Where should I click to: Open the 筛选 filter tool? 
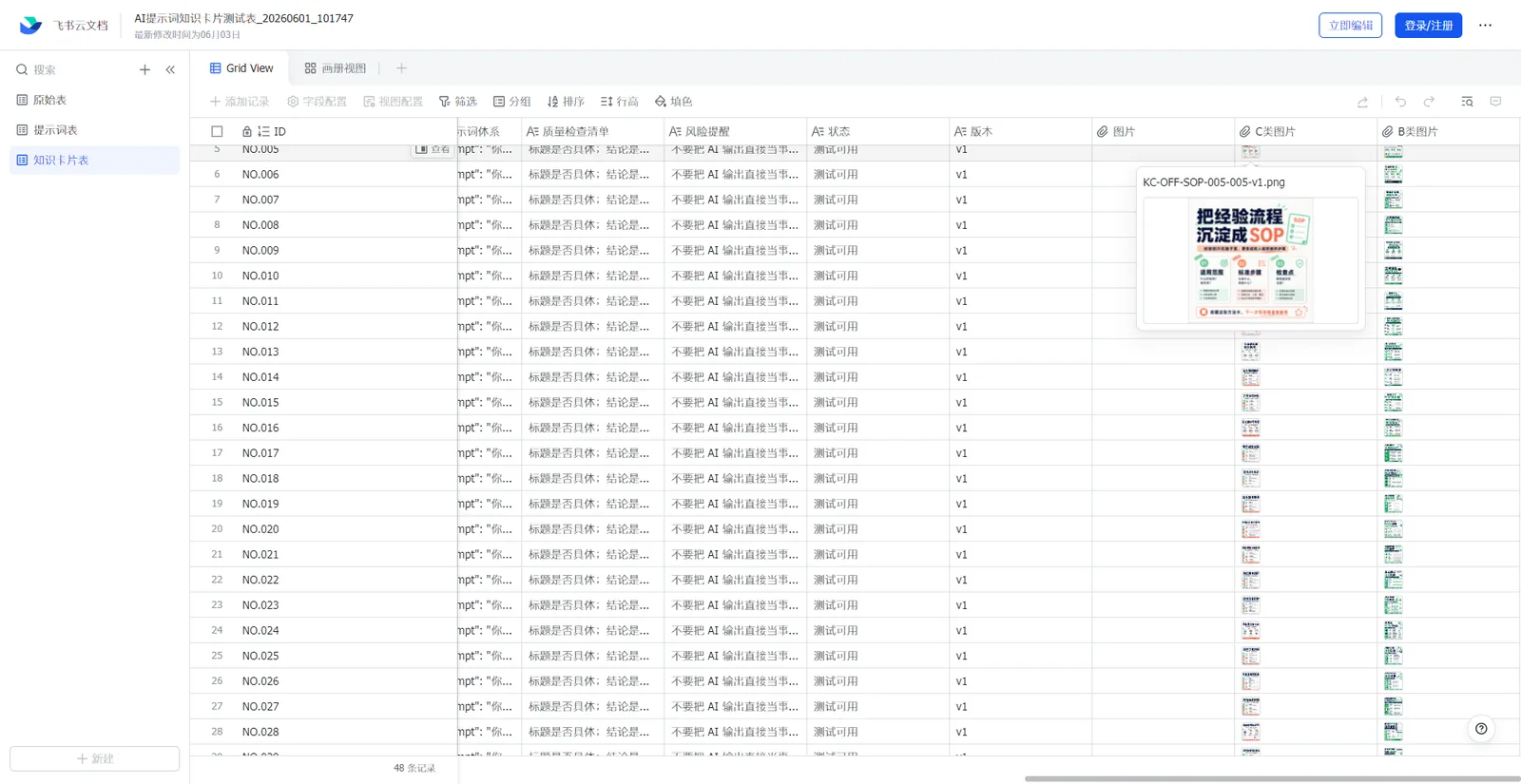click(x=457, y=102)
